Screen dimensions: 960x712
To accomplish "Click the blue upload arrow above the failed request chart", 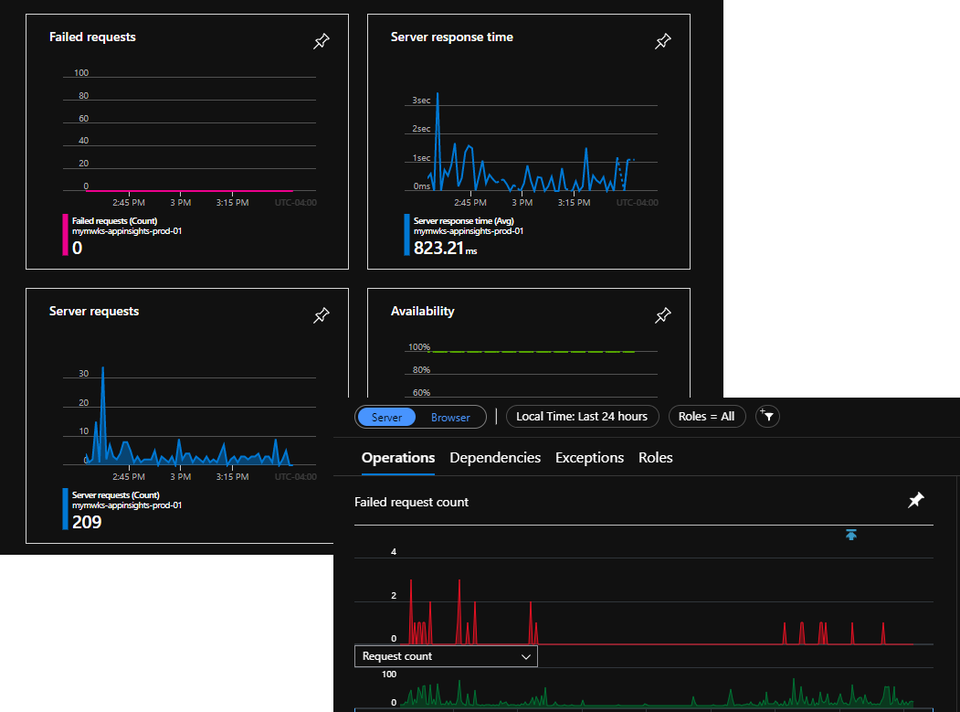I will [x=851, y=535].
